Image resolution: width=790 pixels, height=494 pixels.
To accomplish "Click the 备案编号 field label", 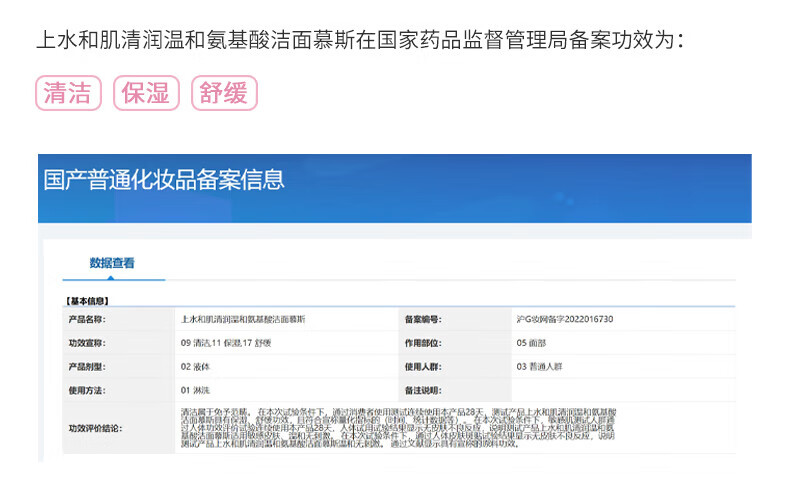I will 422,319.
